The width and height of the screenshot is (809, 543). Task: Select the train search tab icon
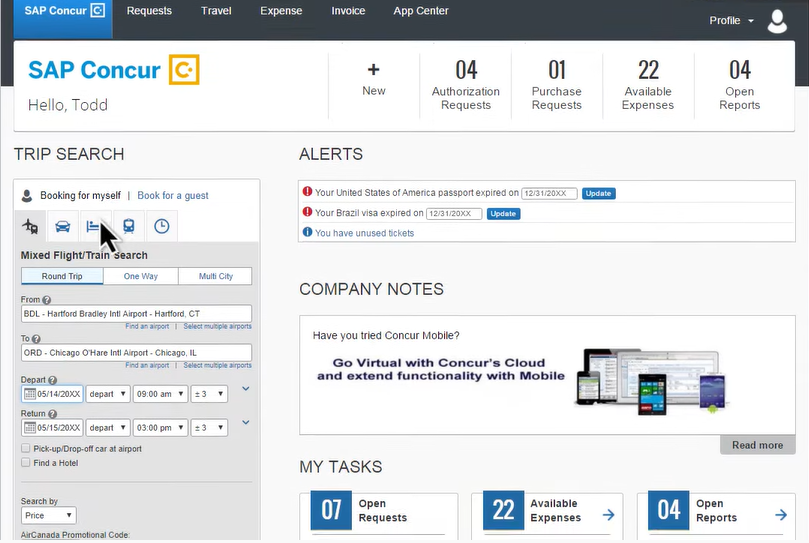(x=129, y=226)
